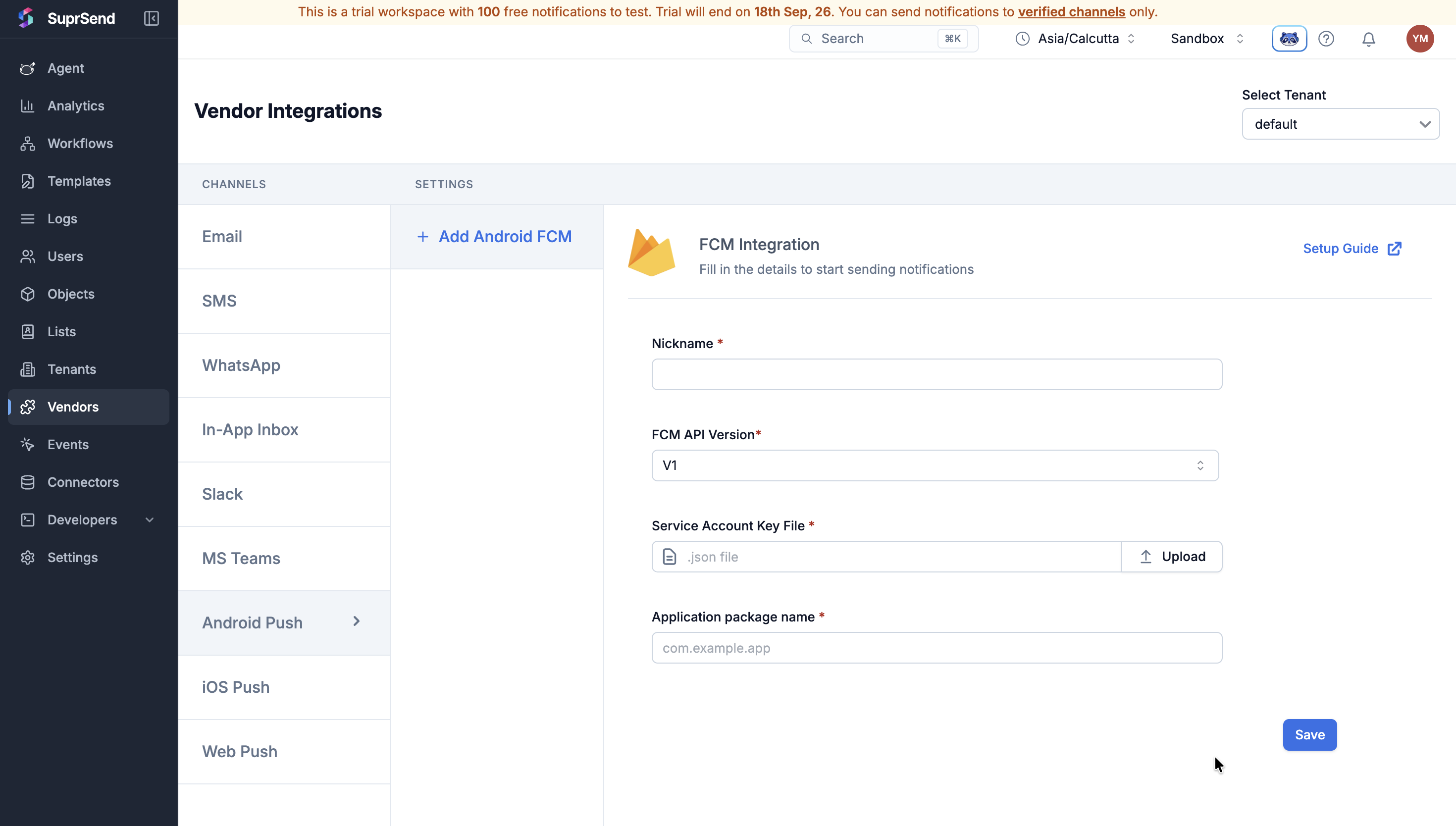Select the Android Push channel label
The height and width of the screenshot is (826, 1456).
pos(253,622)
